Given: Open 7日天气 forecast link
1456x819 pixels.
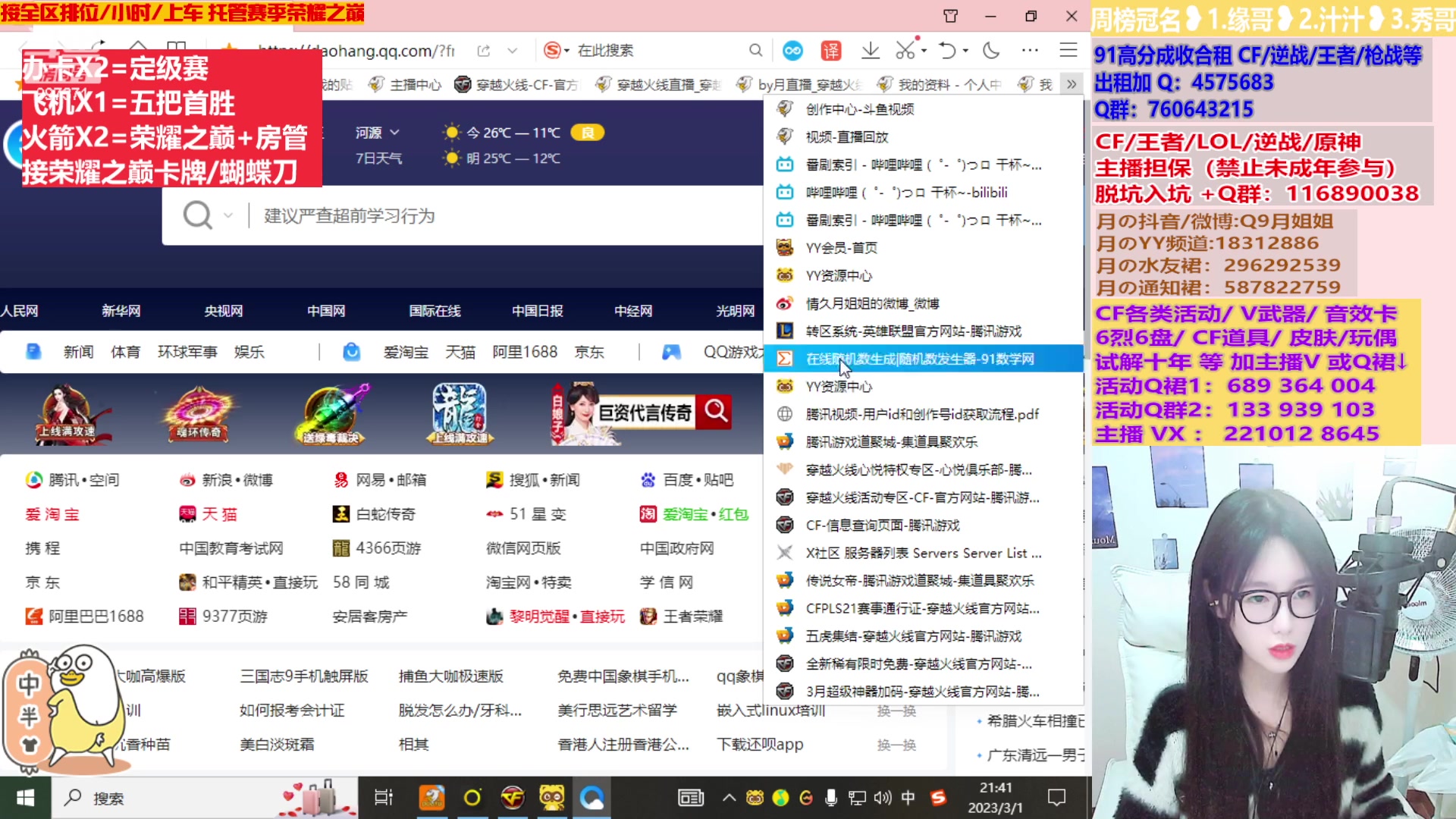Looking at the screenshot, I should click(379, 158).
